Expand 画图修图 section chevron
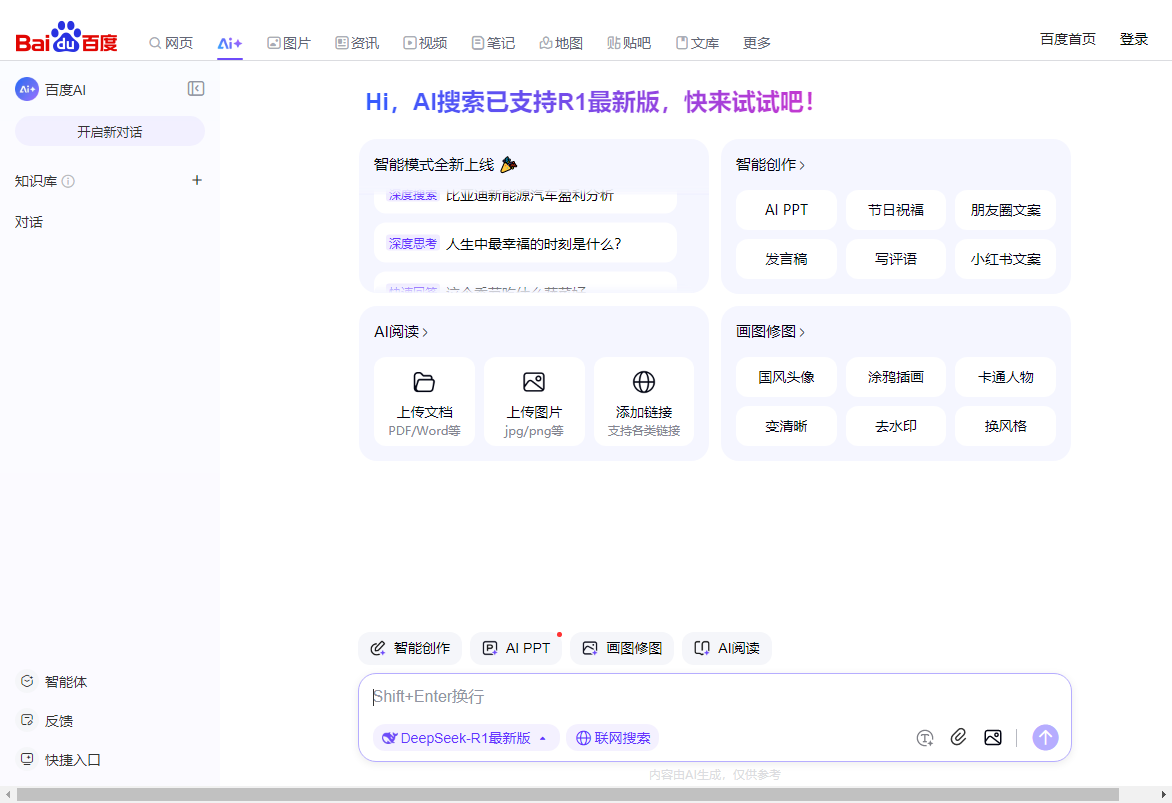1172x803 pixels. 802,332
